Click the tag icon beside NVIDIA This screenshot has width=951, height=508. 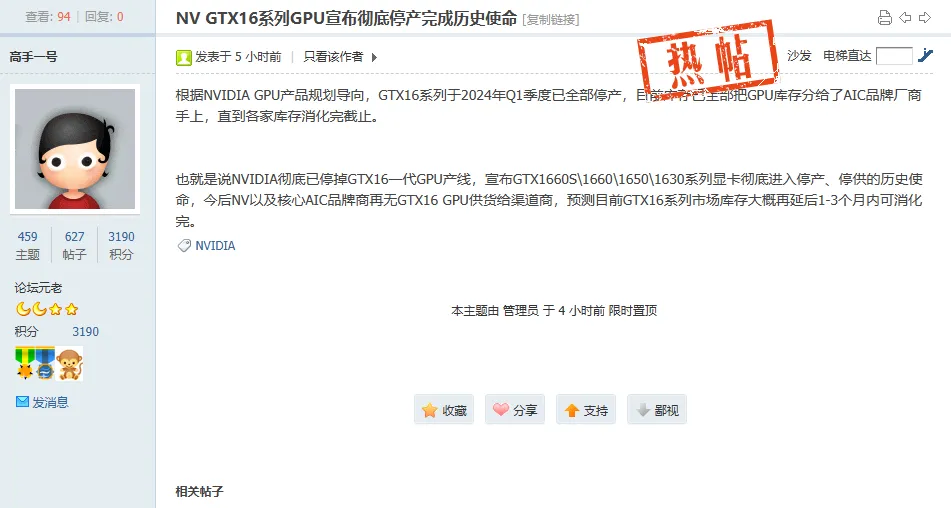pyautogui.click(x=184, y=246)
